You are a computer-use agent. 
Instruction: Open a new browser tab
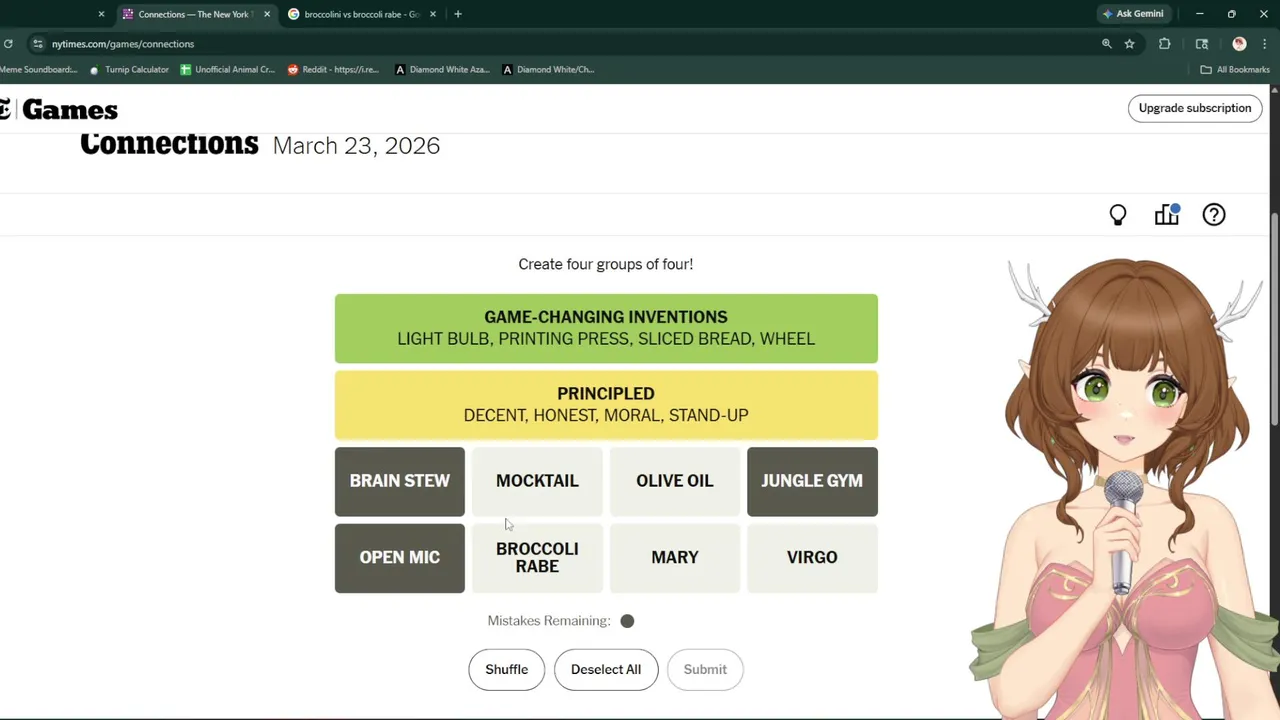click(x=458, y=14)
